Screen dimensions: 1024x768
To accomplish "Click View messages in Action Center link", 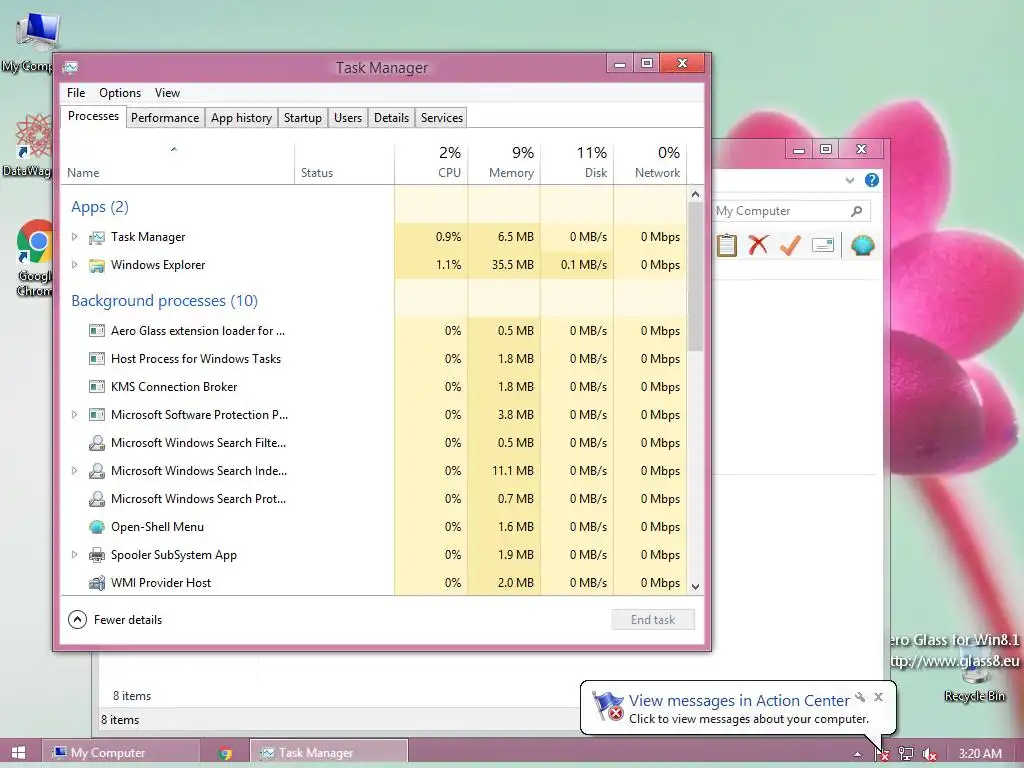I will pos(739,701).
